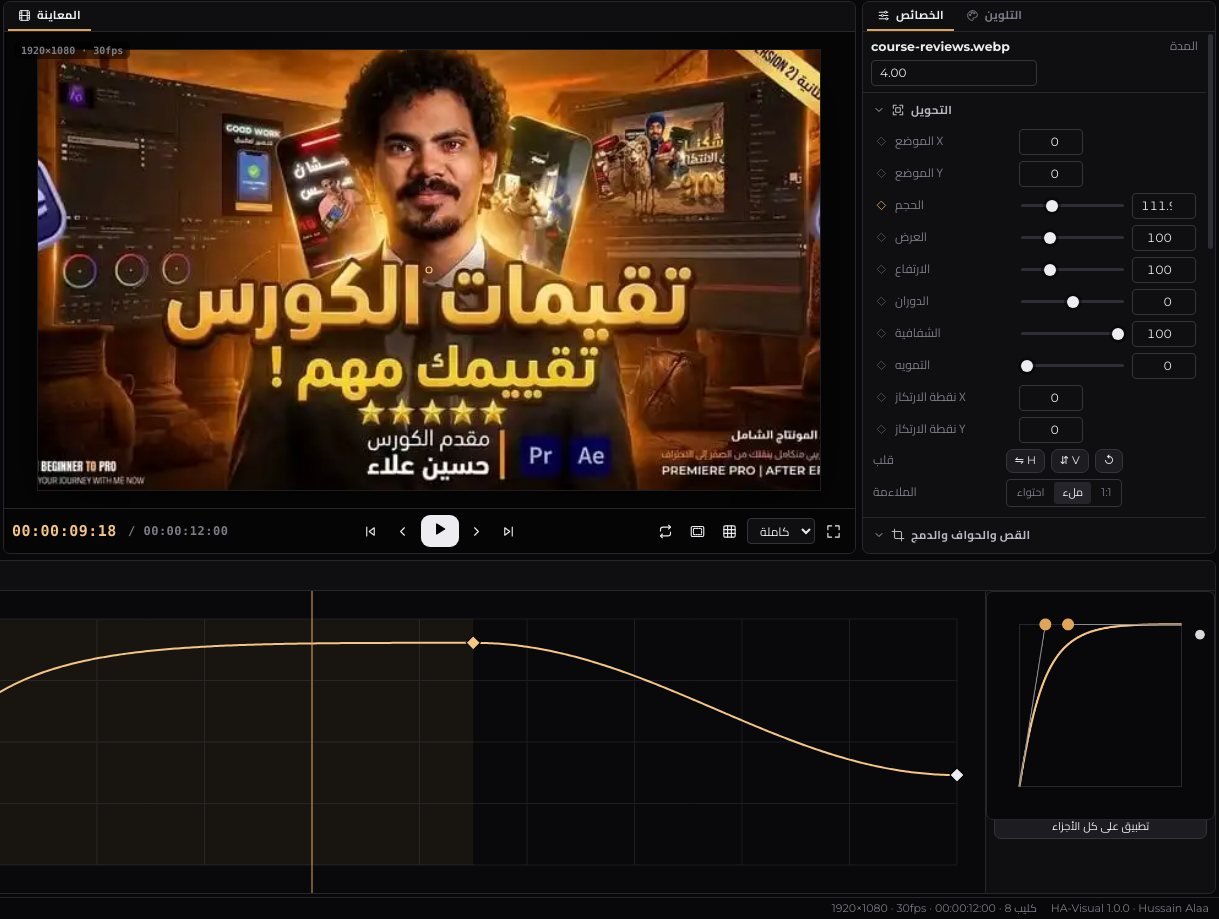The height and width of the screenshot is (919, 1219).
Task: Select the المعاينة preview tab
Action: click(x=50, y=16)
